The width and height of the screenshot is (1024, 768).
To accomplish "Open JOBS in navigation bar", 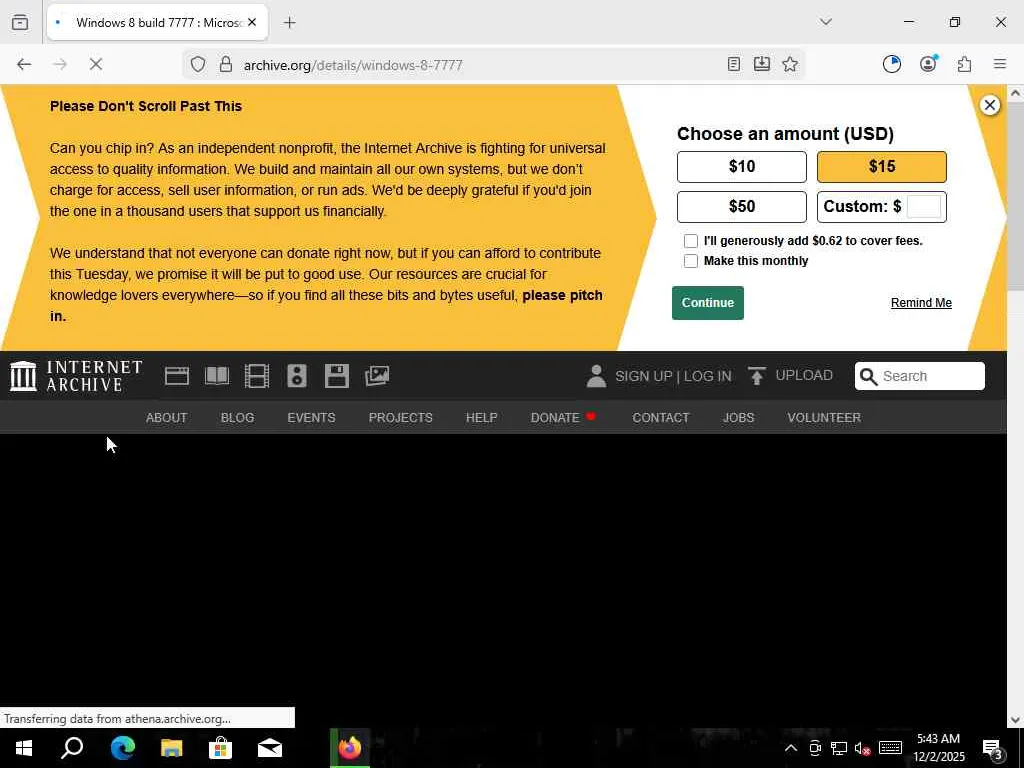I will [x=738, y=418].
